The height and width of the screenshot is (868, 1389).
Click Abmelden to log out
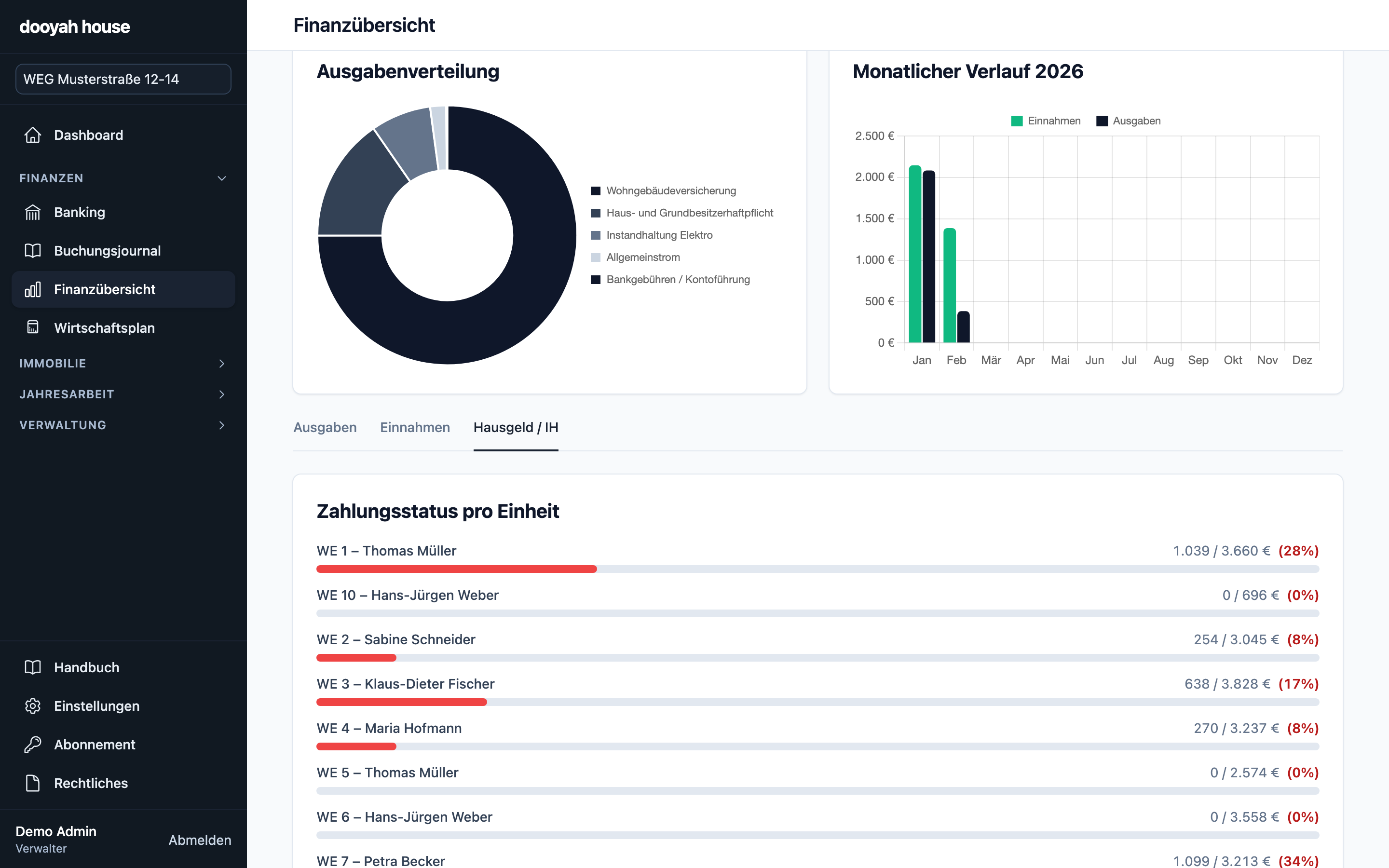click(x=200, y=840)
